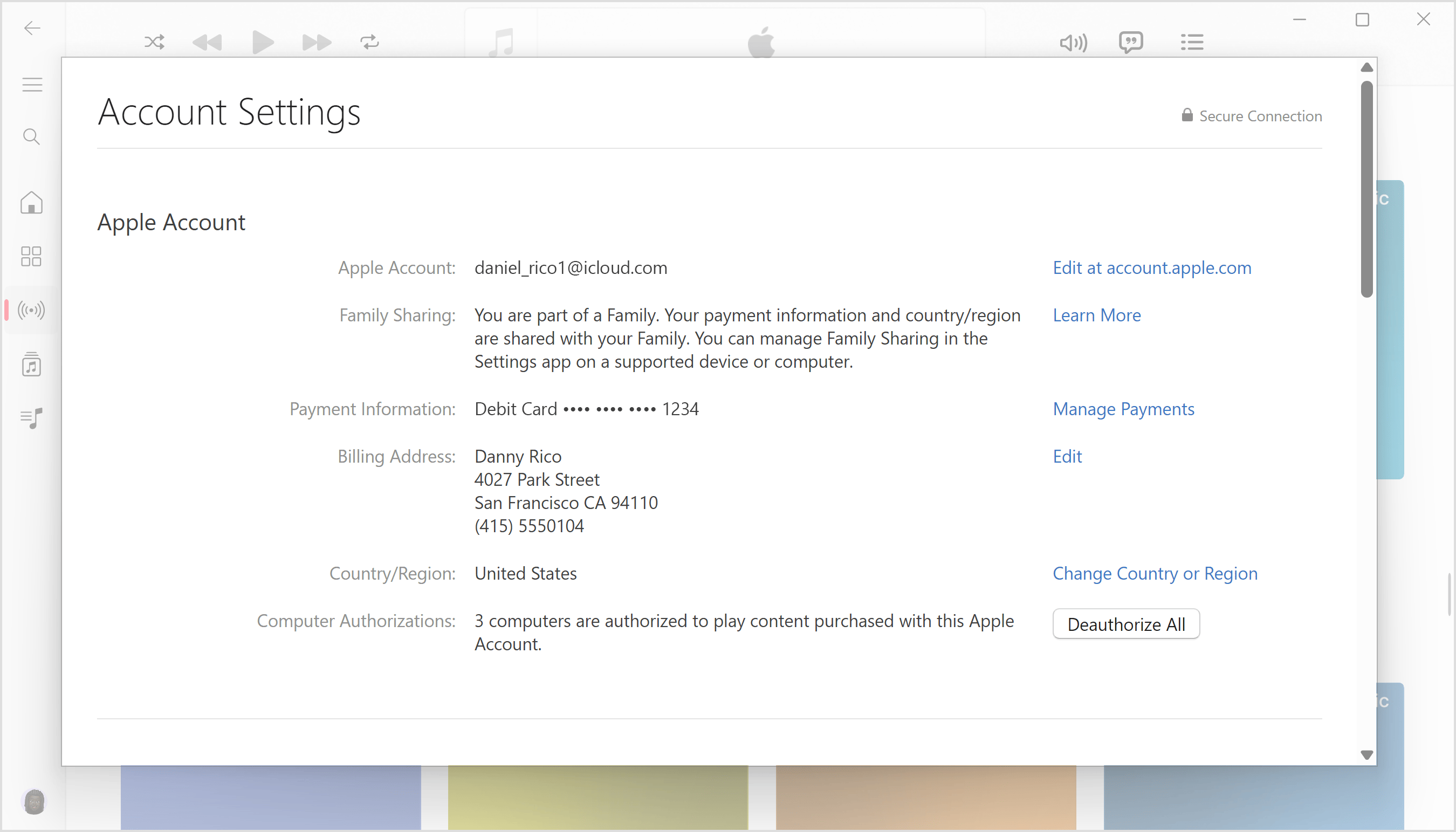The height and width of the screenshot is (832, 1456).
Task: Click the Deauthorize All button
Action: point(1127,624)
